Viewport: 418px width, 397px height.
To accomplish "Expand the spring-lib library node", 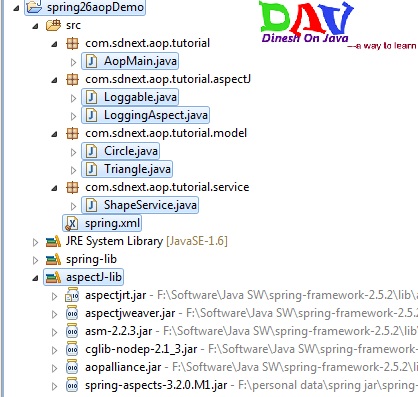I will pyautogui.click(x=35, y=260).
